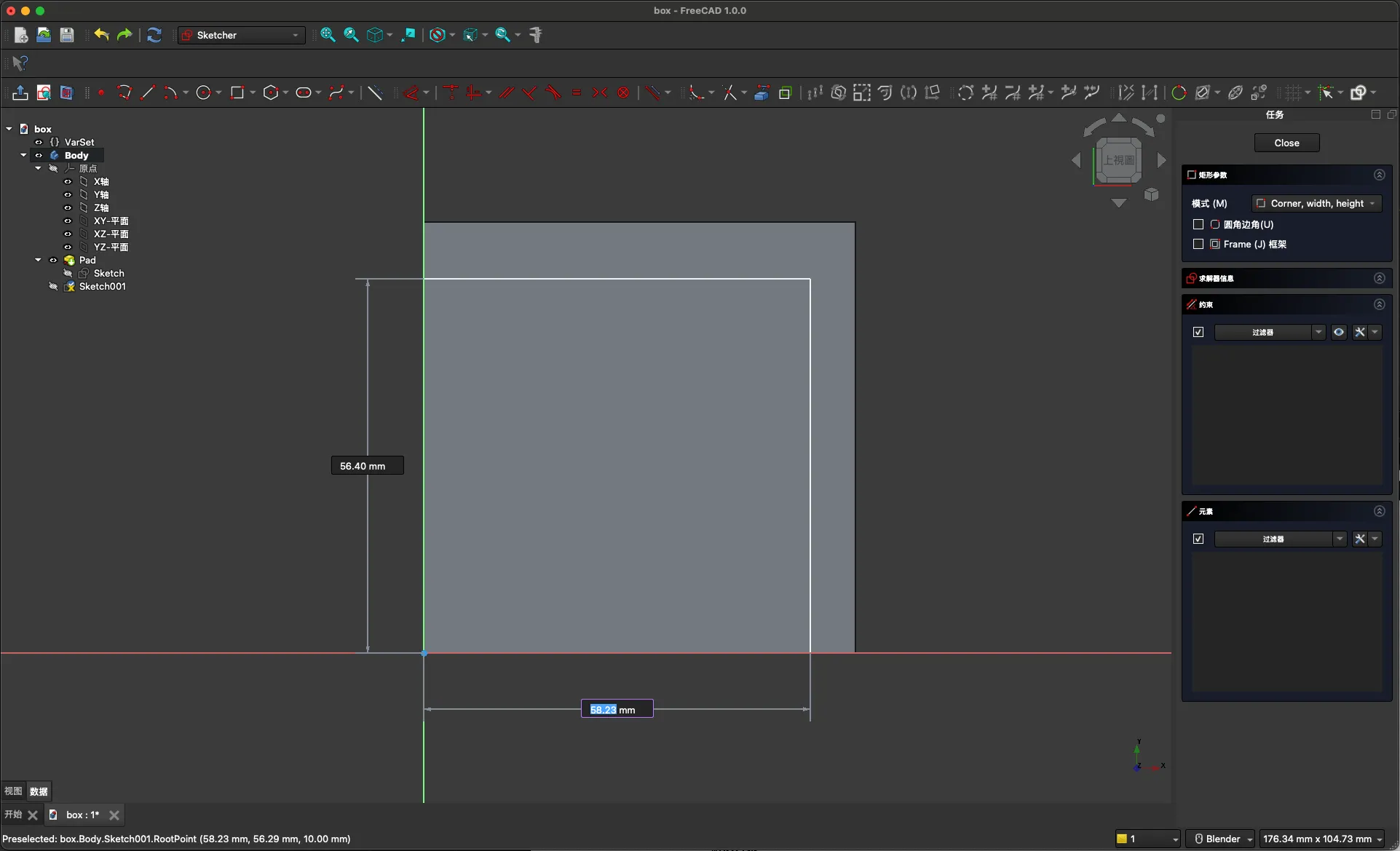This screenshot has width=1400, height=851.
Task: Save the document with the floppy disk icon
Action: pyautogui.click(x=67, y=35)
